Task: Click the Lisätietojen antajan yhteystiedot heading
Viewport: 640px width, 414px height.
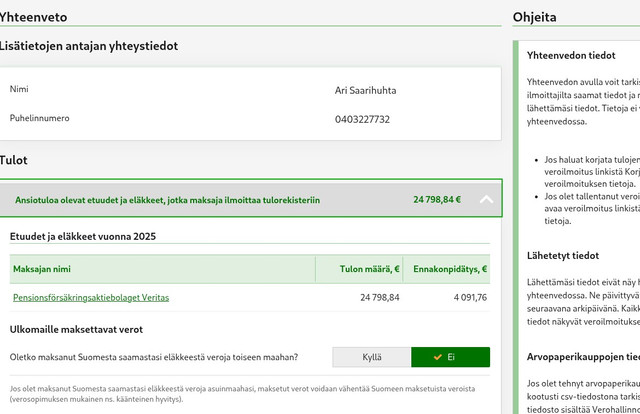Action: [x=88, y=46]
